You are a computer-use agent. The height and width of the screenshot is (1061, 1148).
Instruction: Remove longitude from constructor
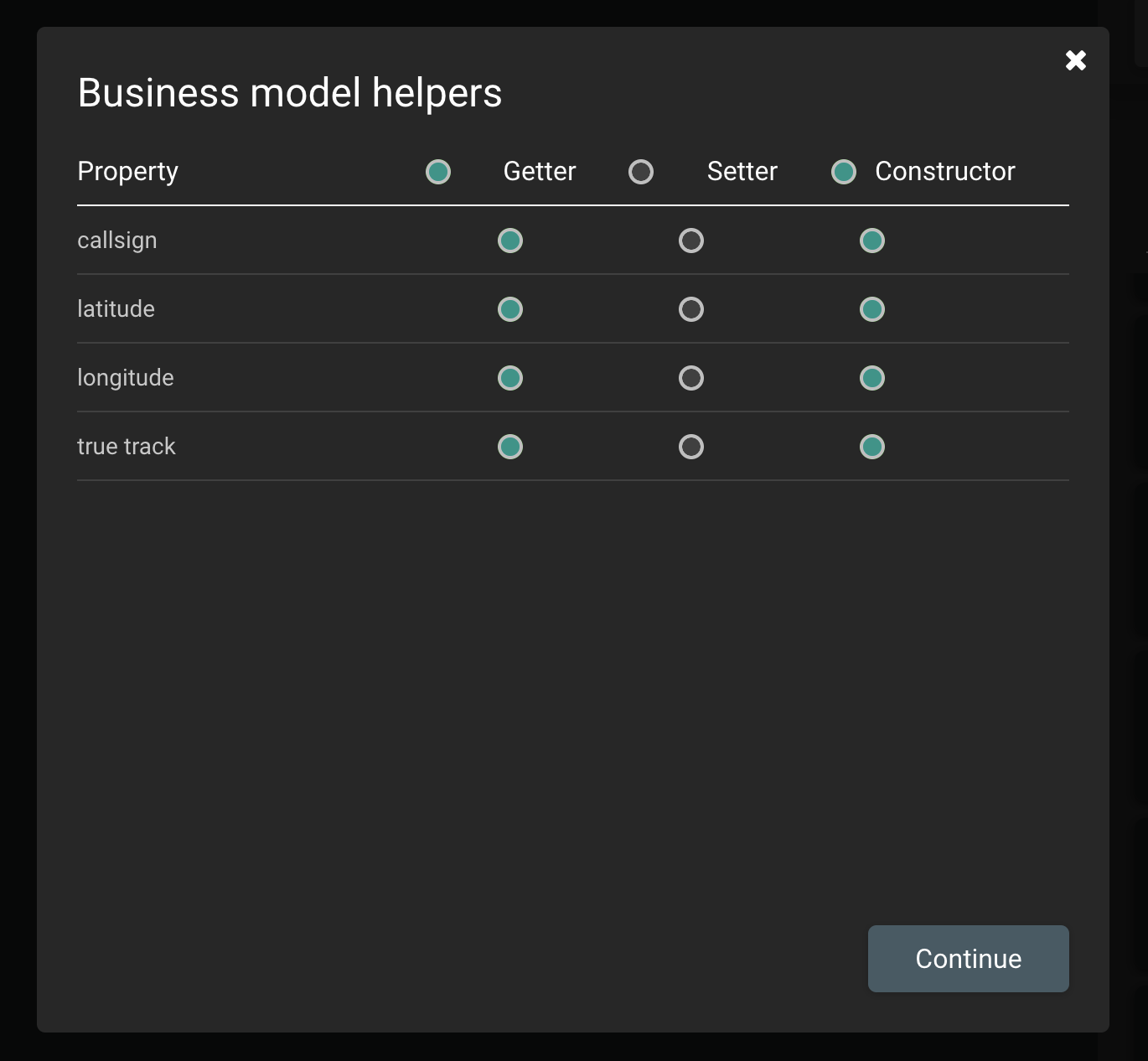pyautogui.click(x=872, y=378)
